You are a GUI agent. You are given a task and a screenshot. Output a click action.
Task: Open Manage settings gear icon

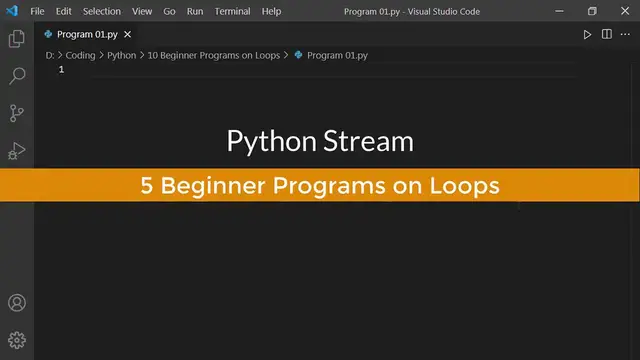point(17,340)
